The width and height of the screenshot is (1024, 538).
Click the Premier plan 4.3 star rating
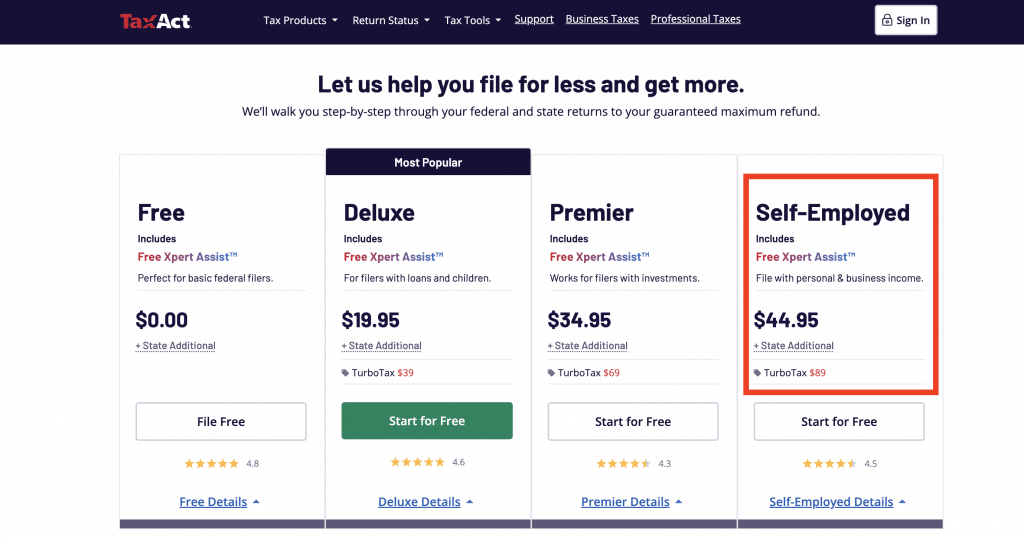coord(633,464)
